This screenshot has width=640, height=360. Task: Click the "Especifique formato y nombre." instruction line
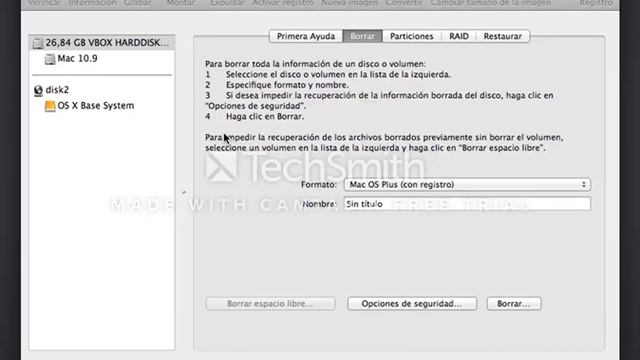point(277,85)
